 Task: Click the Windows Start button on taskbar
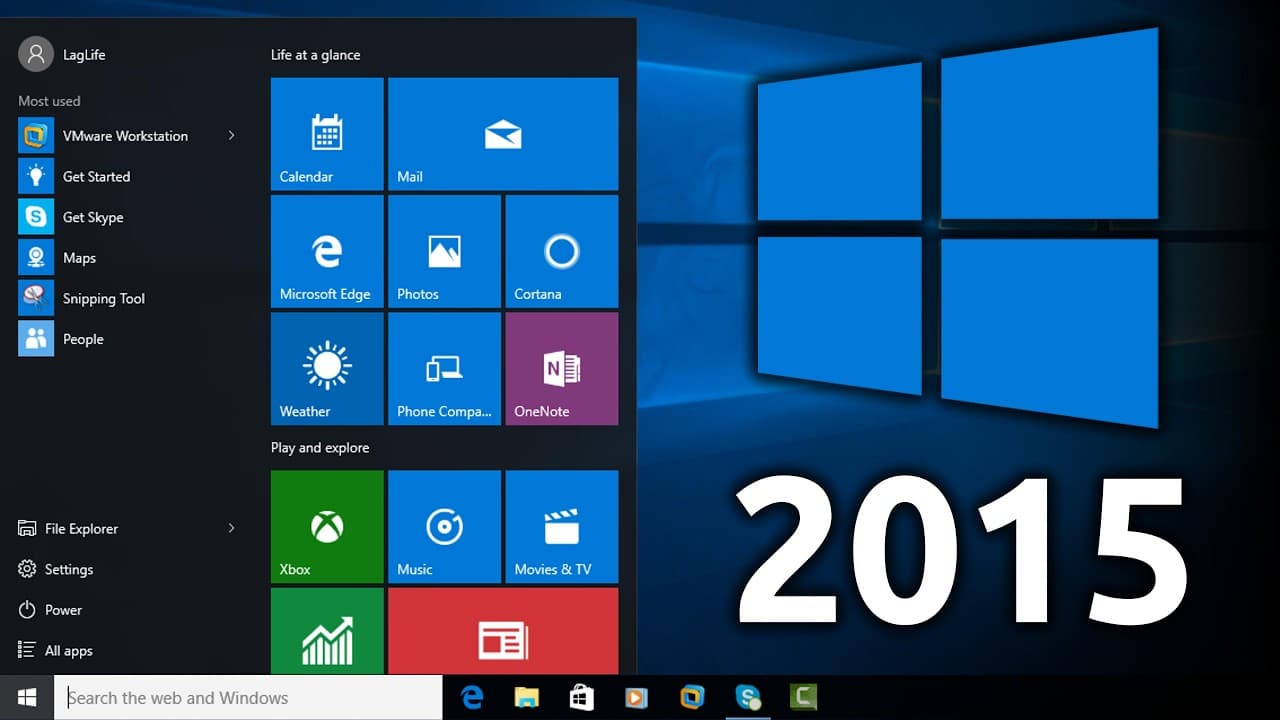(27, 697)
